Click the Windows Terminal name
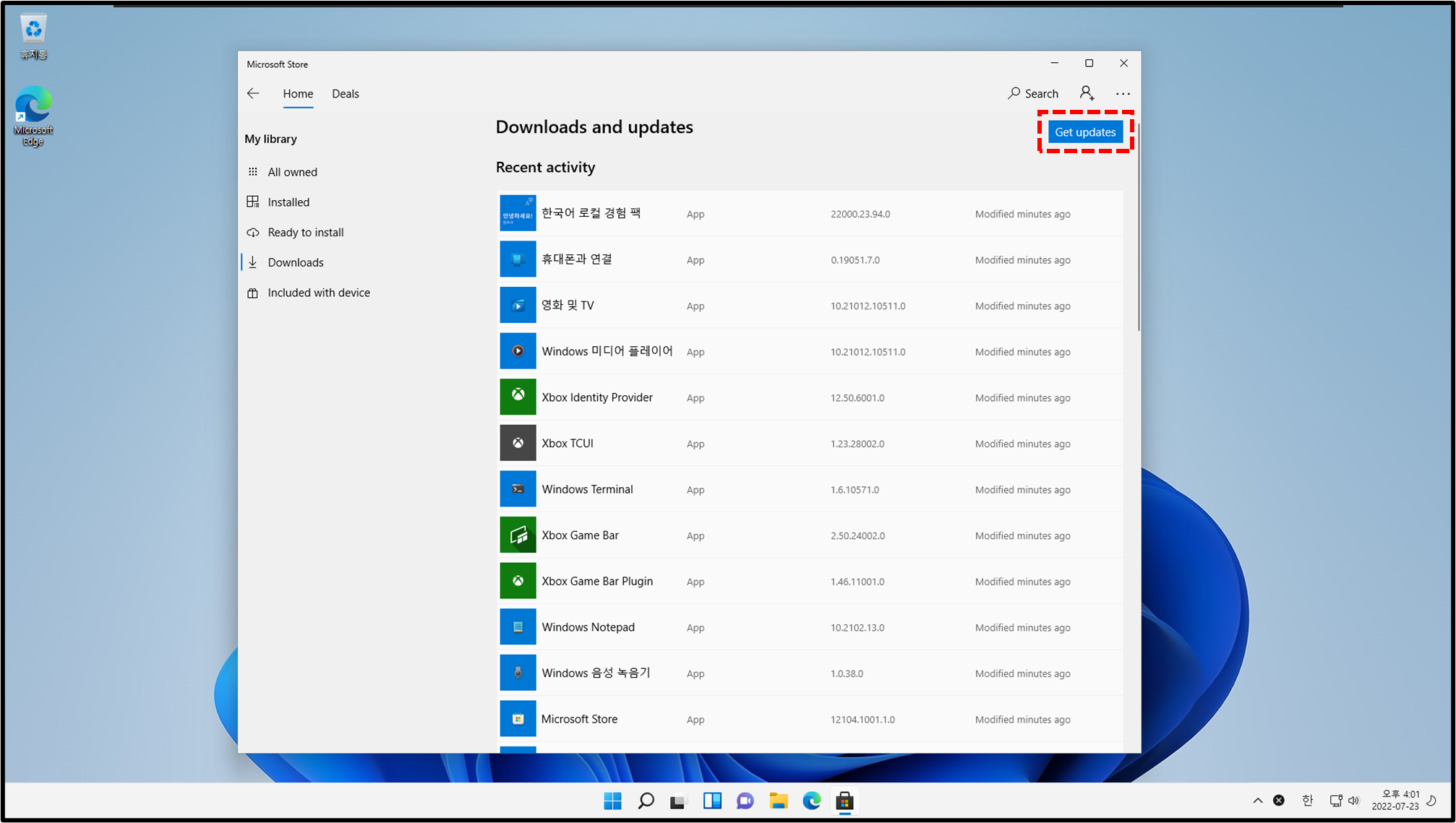 tap(587, 489)
